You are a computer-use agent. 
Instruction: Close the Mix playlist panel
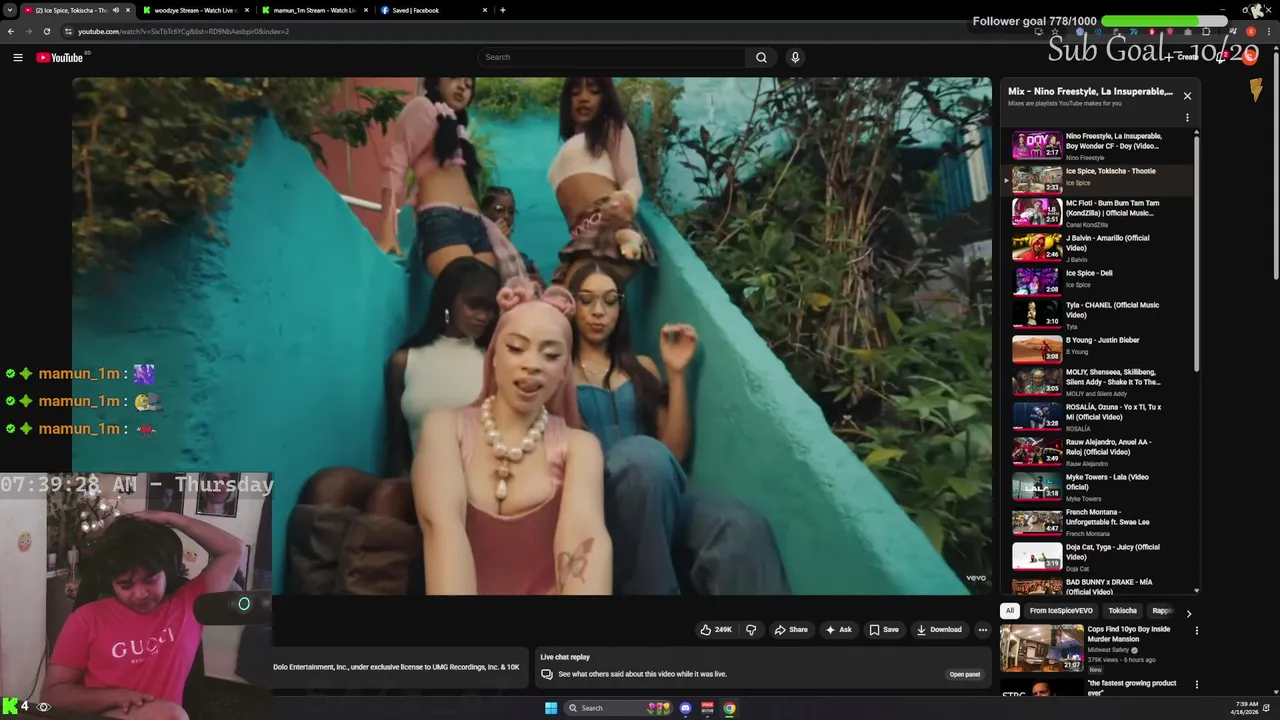click(x=1187, y=96)
